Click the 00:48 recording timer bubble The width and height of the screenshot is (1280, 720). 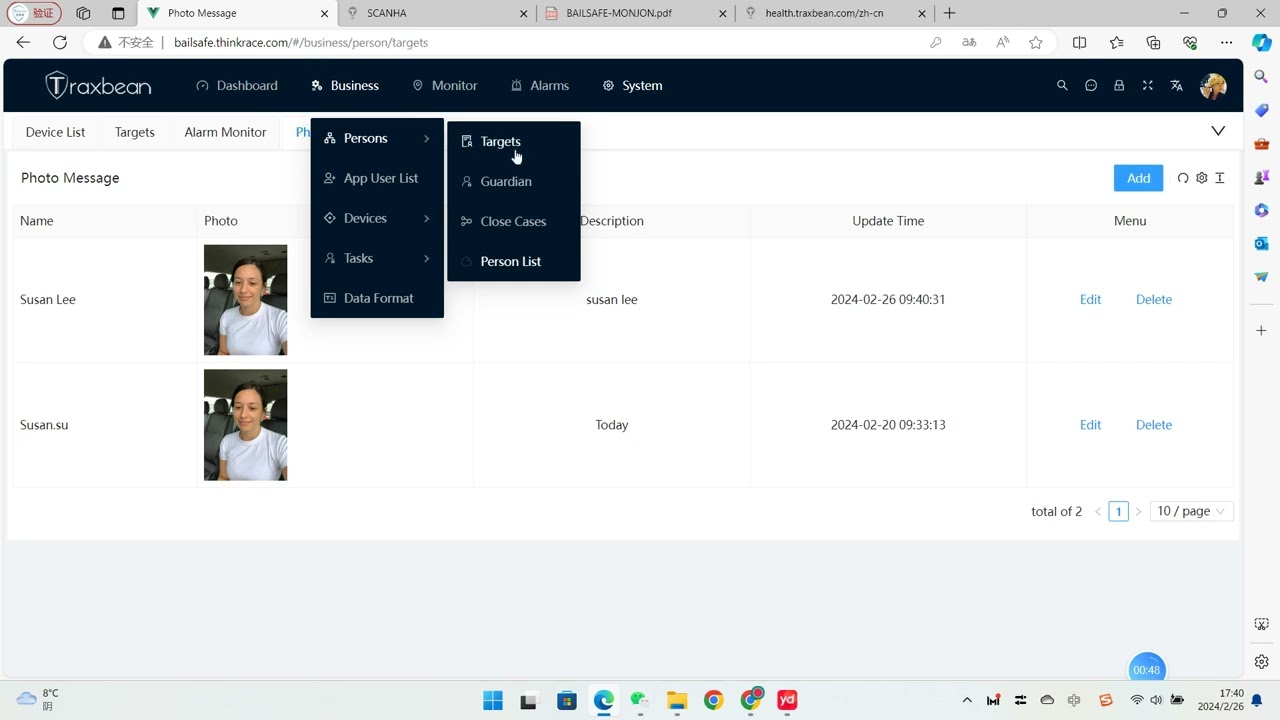1146,669
